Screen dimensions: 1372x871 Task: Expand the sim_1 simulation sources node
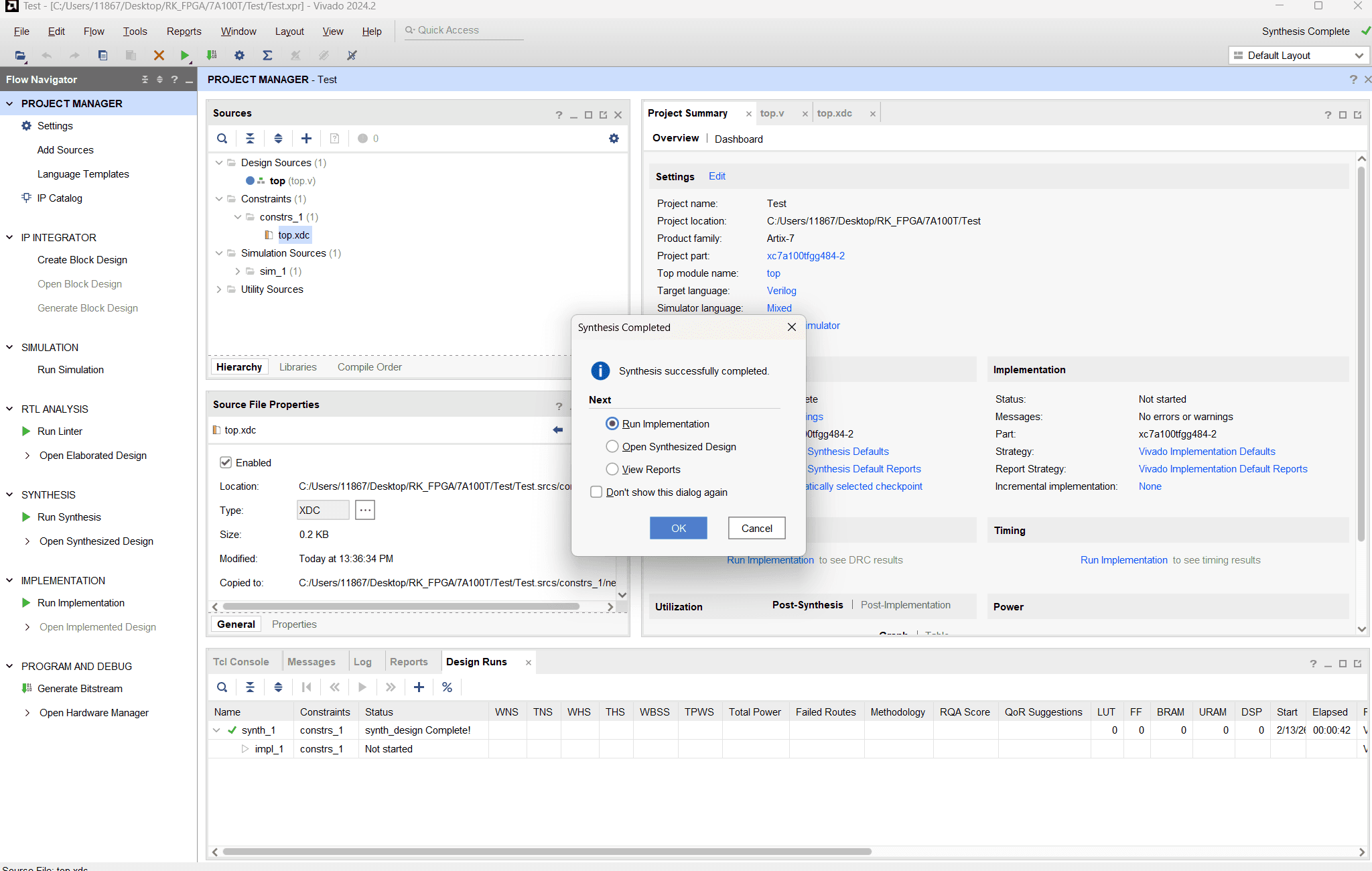pos(238,271)
